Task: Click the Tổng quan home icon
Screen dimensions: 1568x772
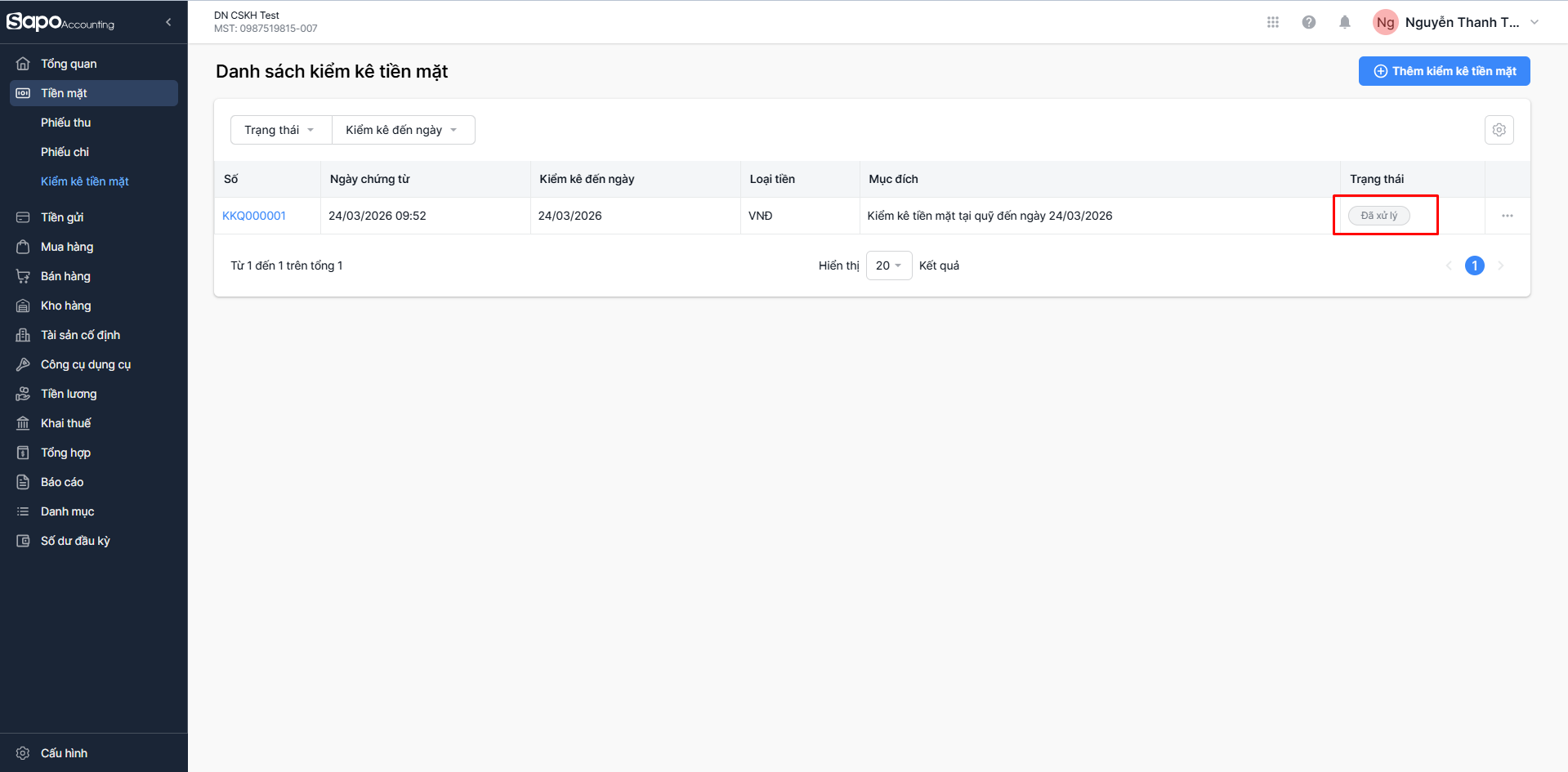Action: 23,64
